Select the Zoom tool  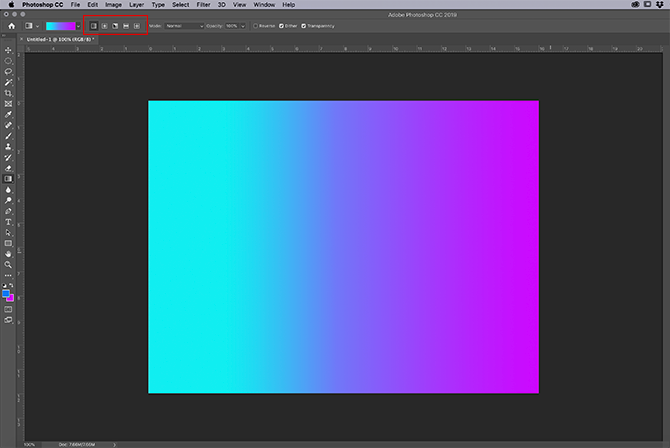click(x=9, y=264)
